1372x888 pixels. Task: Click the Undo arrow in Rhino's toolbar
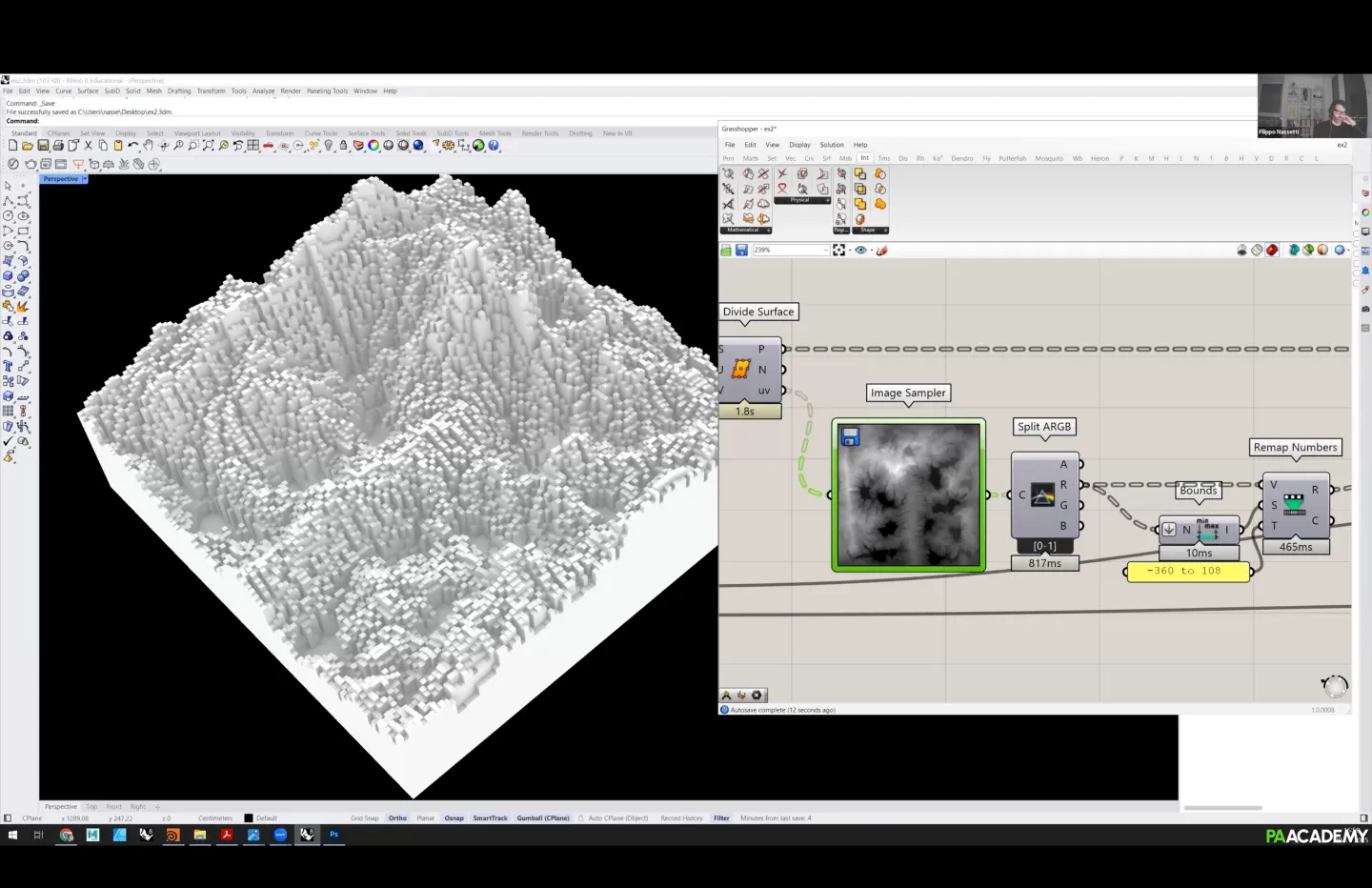pyautogui.click(x=133, y=146)
